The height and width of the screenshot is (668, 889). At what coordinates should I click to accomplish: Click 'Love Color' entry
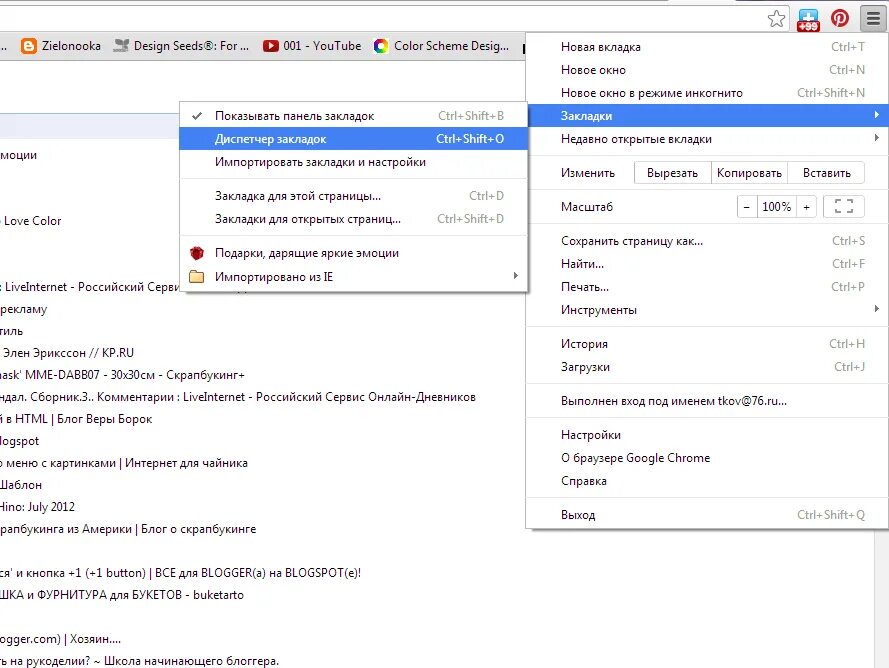(32, 221)
